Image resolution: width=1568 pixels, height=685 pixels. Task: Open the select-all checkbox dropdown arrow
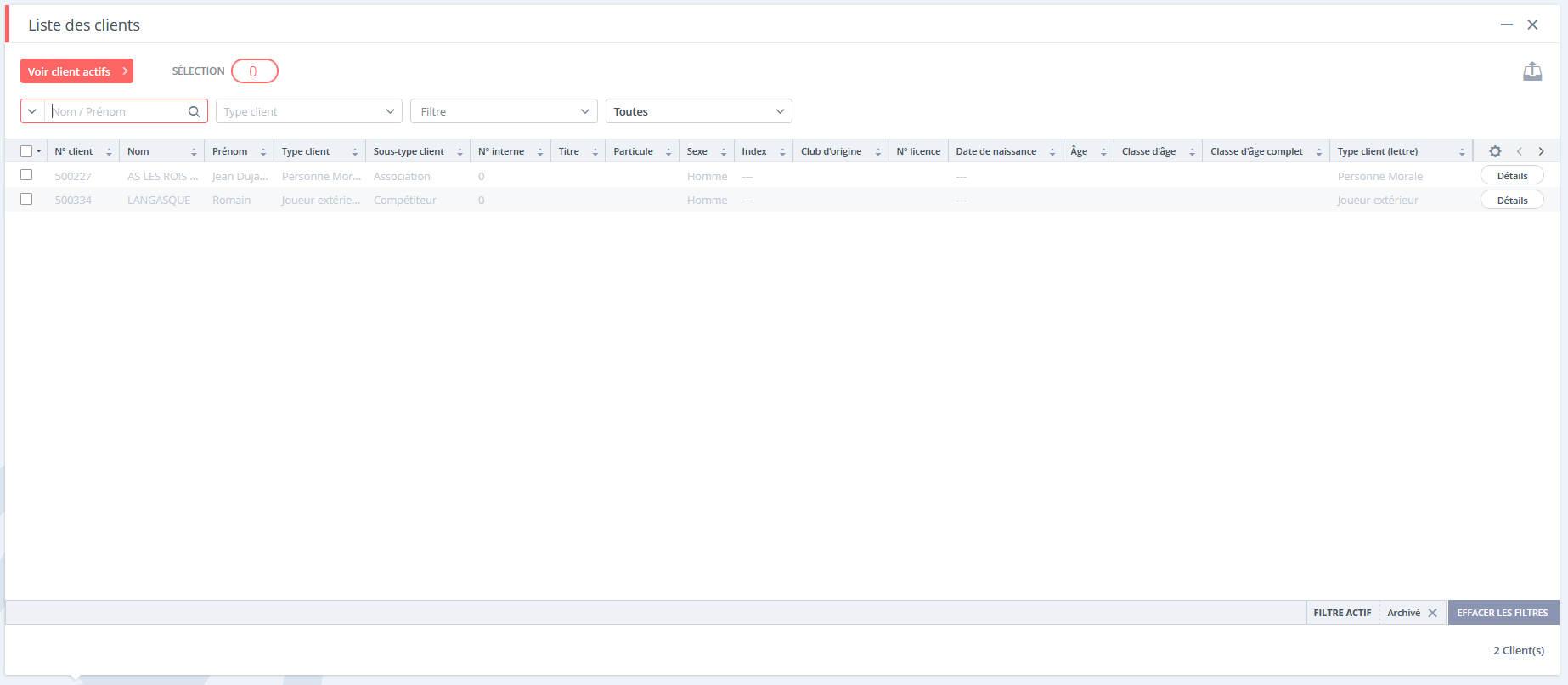point(39,151)
